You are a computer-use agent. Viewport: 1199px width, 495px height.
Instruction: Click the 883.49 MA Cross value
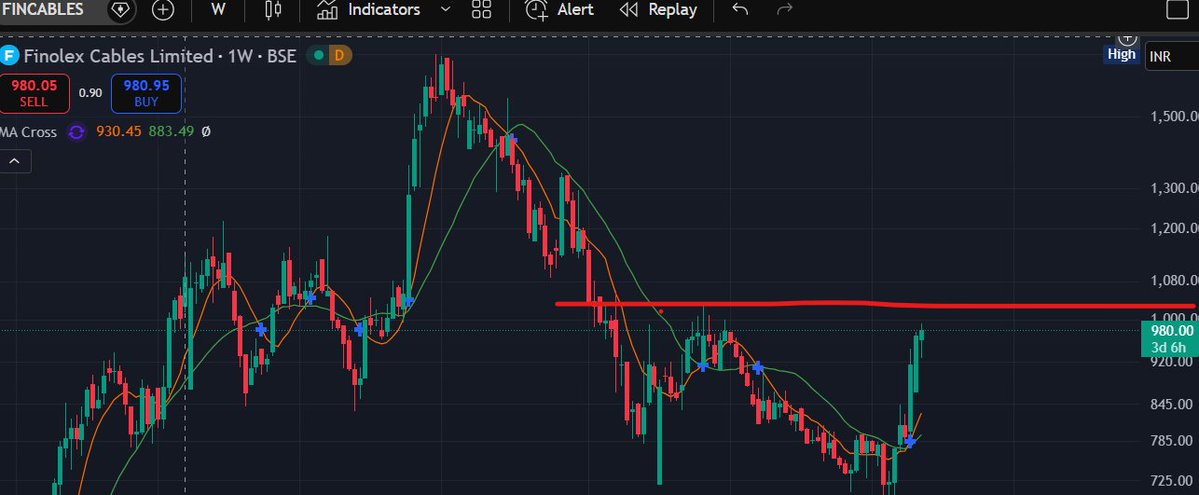172,132
